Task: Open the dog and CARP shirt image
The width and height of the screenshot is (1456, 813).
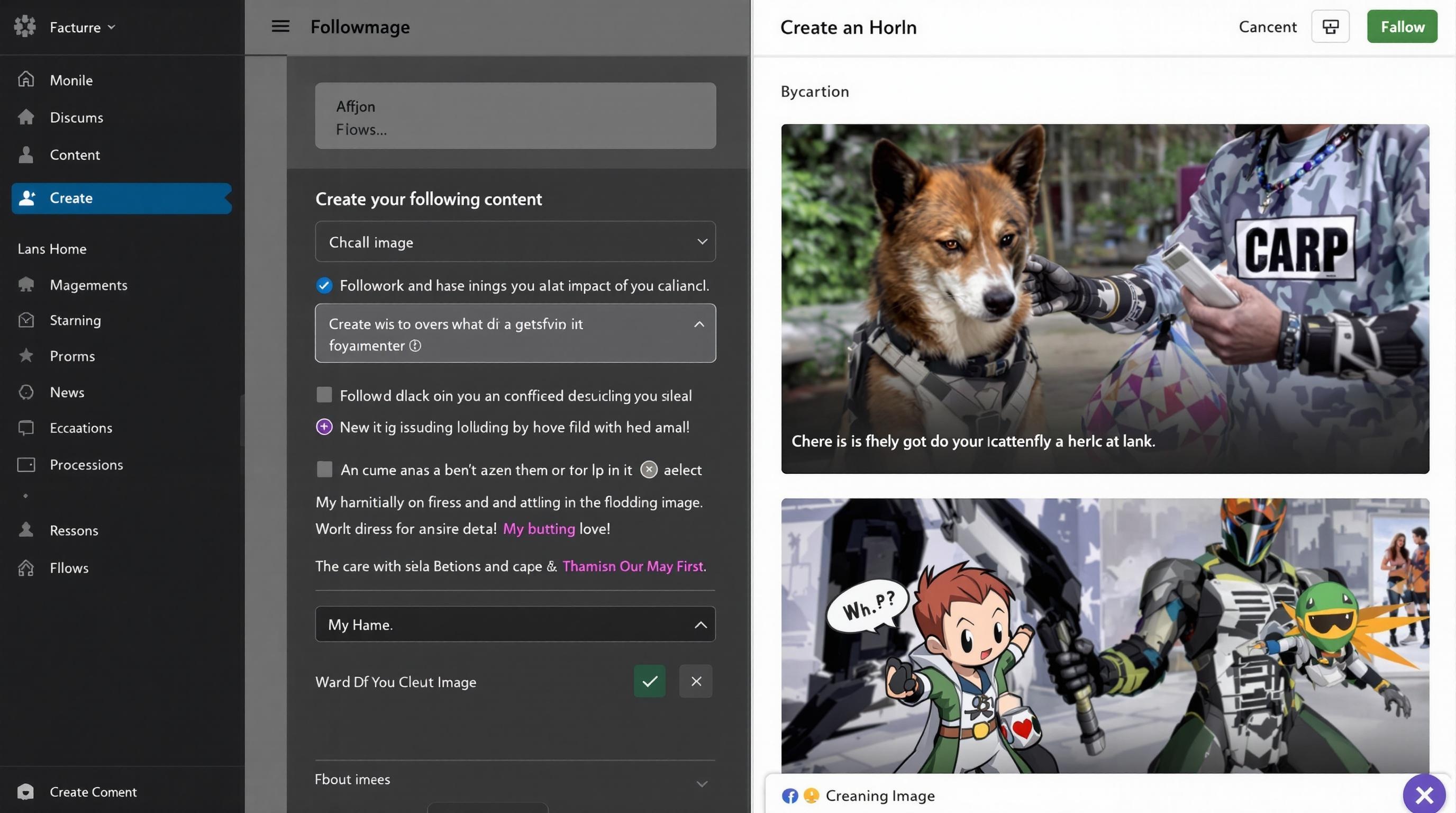Action: tap(1105, 299)
